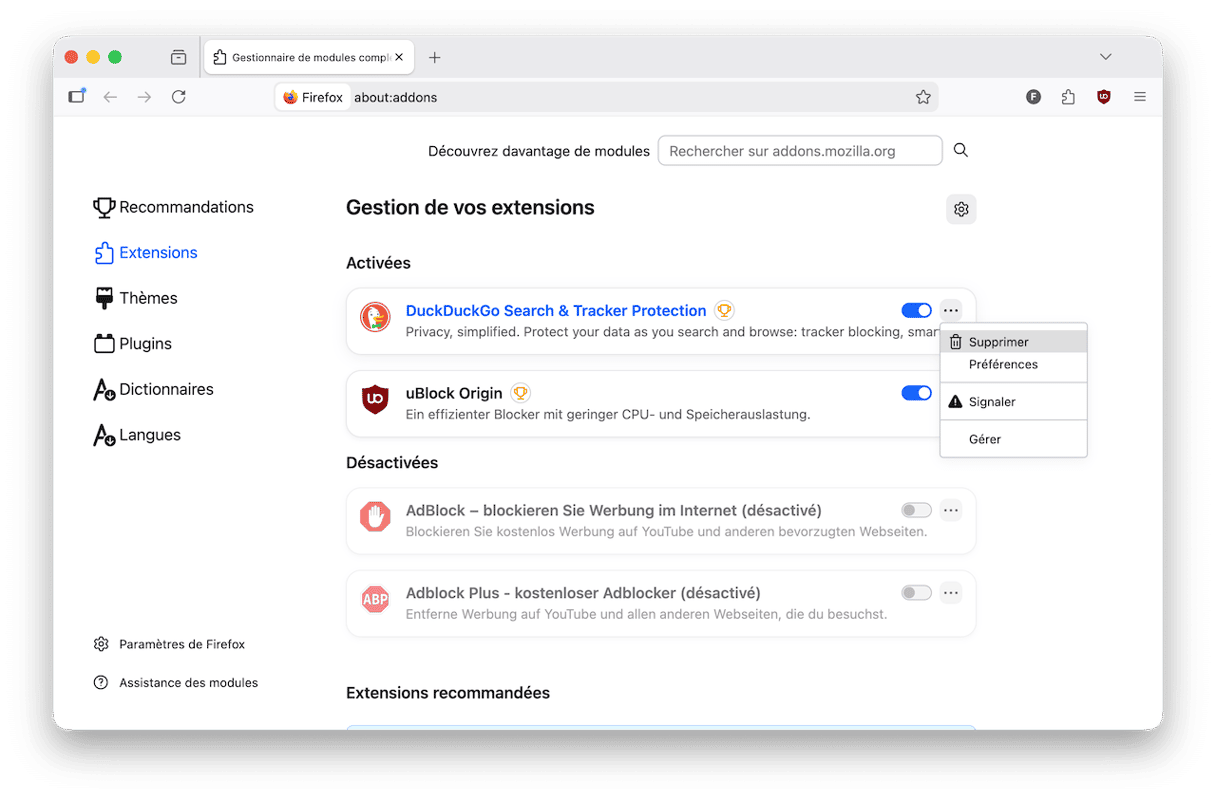Open DuckDuckGo Search & Tracker Protection title link

pos(556,311)
